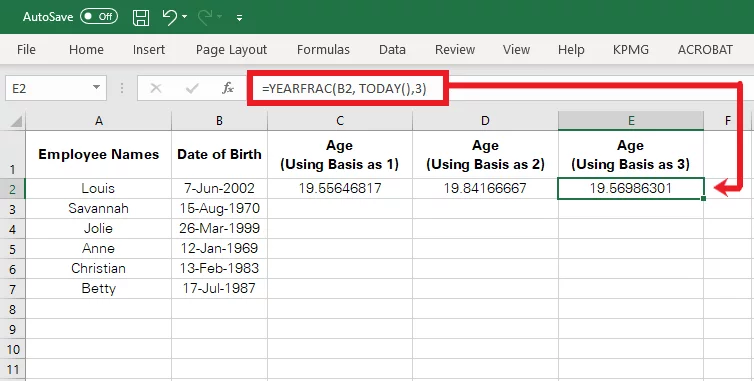Select column F header
The width and height of the screenshot is (754, 381).
click(728, 121)
